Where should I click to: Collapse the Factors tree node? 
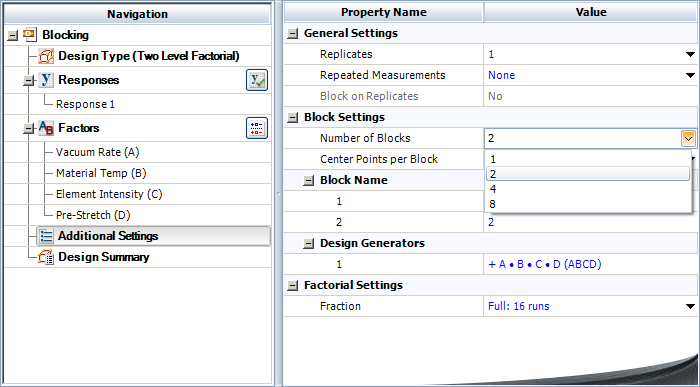(x=29, y=129)
